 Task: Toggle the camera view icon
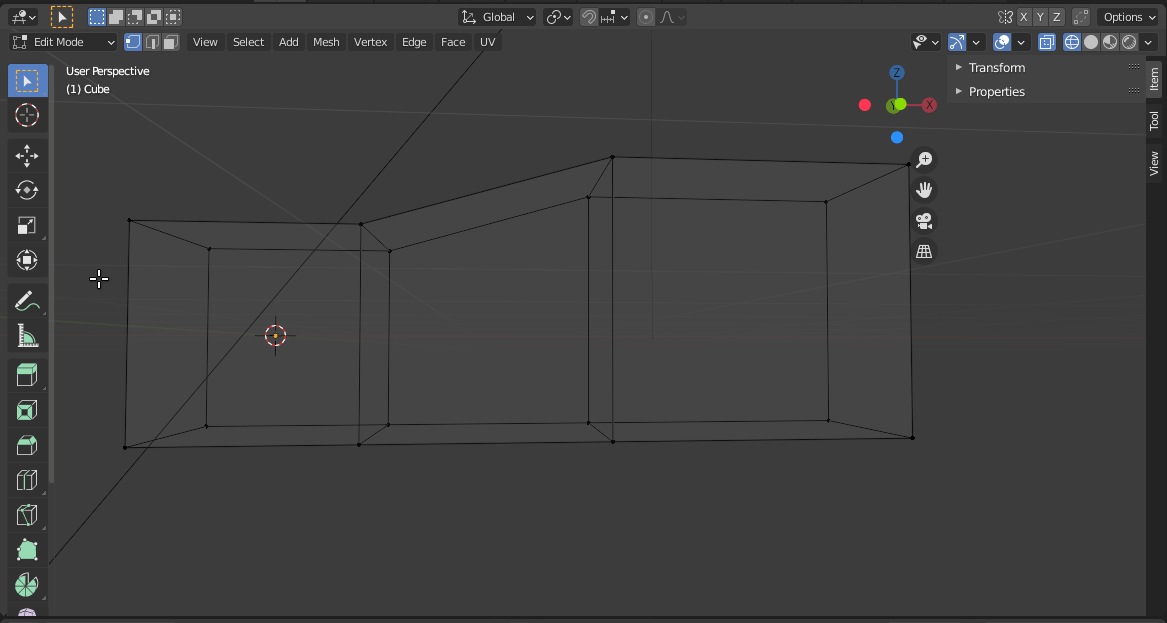pyautogui.click(x=924, y=221)
